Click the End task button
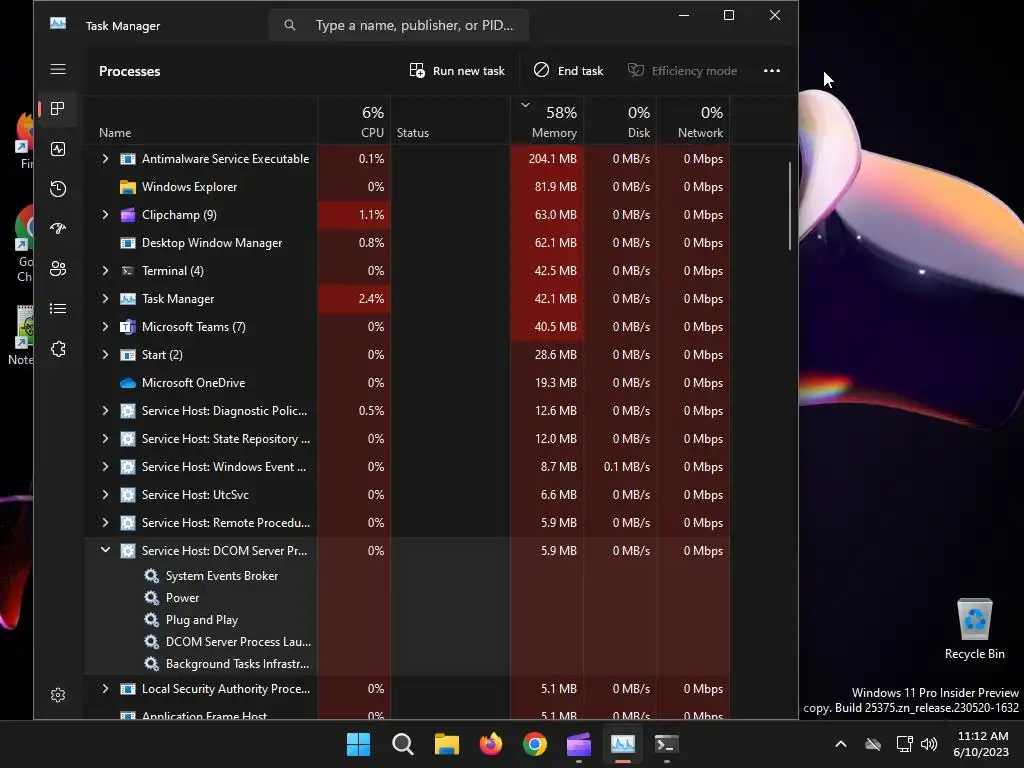Image resolution: width=1024 pixels, height=768 pixels. pos(569,71)
